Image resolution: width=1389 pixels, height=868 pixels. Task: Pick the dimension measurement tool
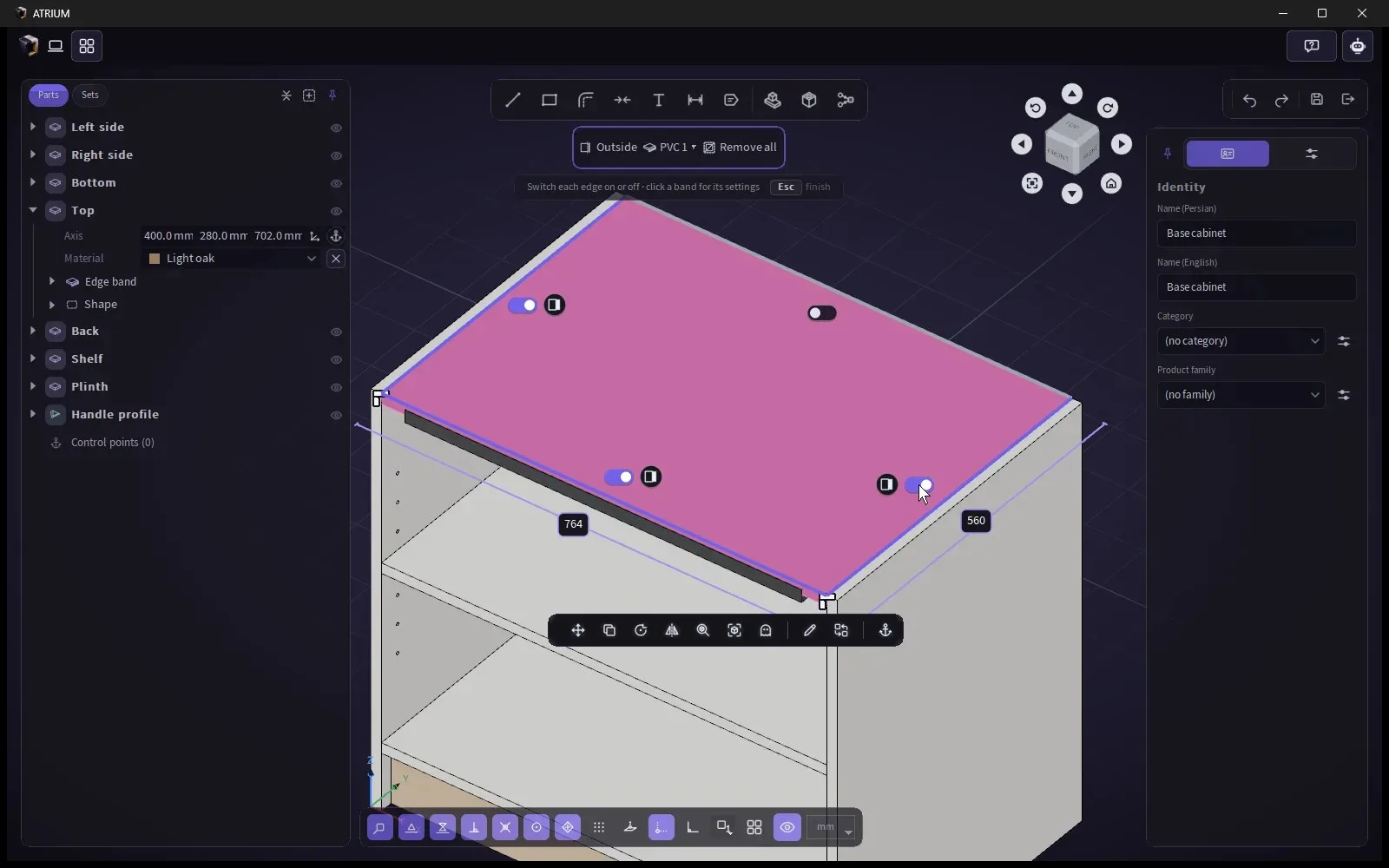pos(695,100)
